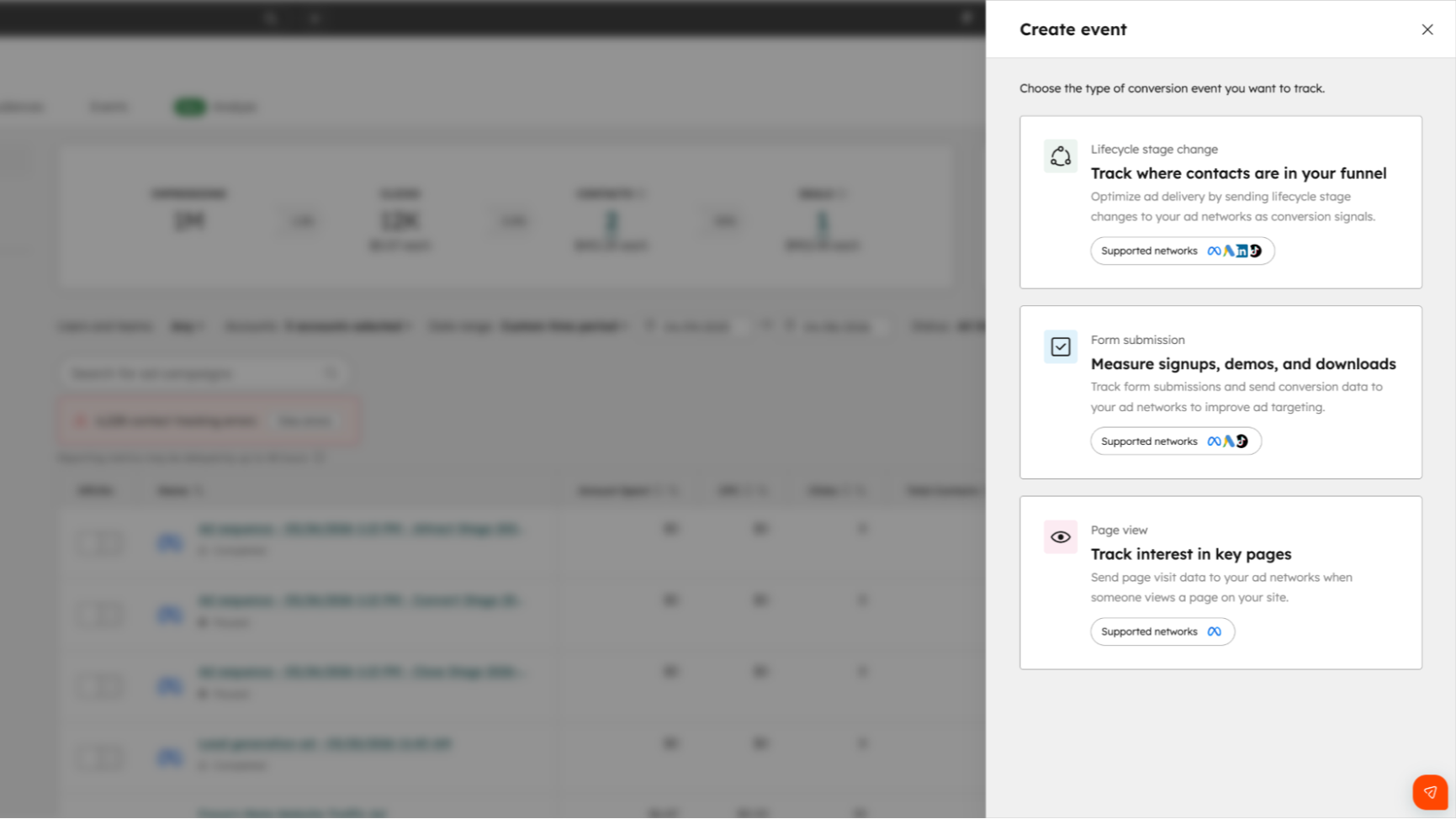1456x819 pixels.
Task: Click the pink Page view eye icon
Action: pos(1060,536)
